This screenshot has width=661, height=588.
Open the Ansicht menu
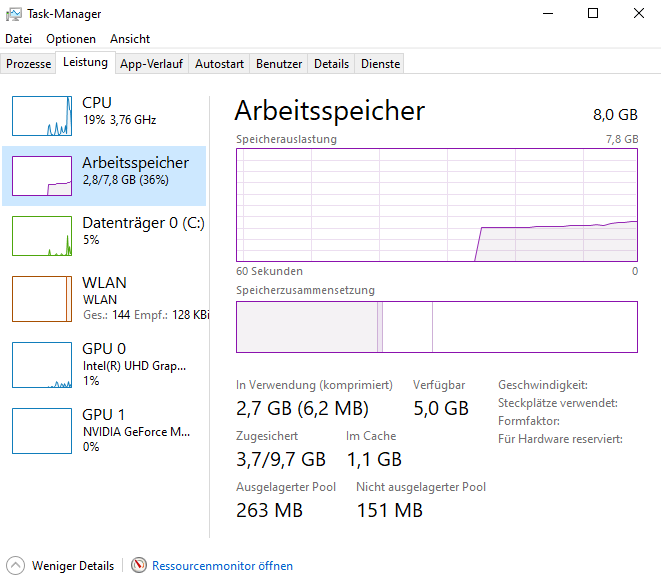[130, 39]
